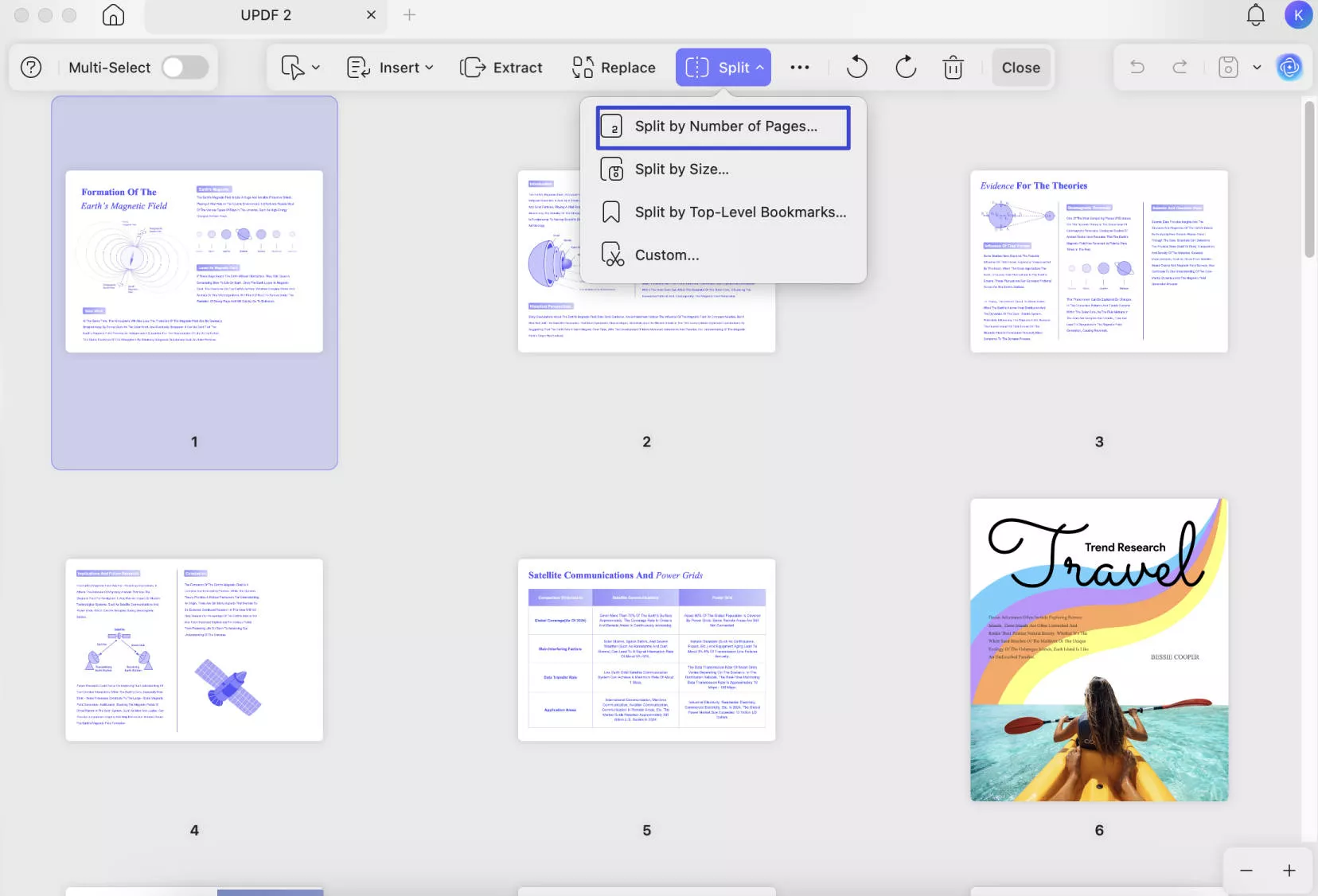This screenshot has height=896, width=1318.
Task: Choose the Custom split option
Action: click(x=723, y=255)
